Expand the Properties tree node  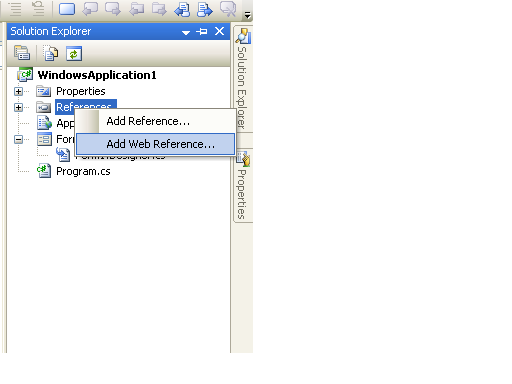[18, 91]
